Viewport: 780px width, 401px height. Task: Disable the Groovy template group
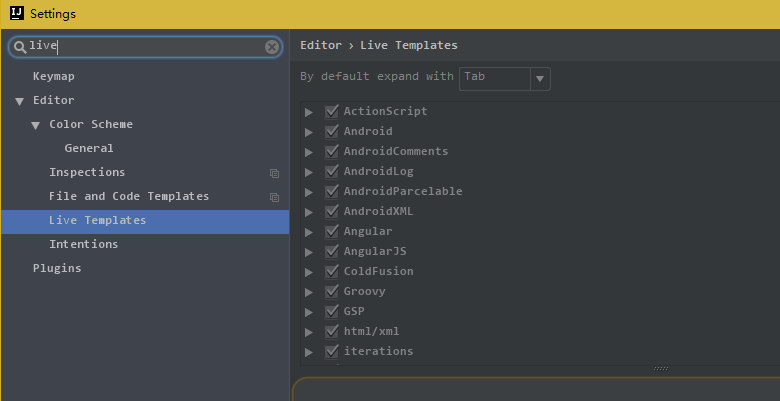coord(332,291)
